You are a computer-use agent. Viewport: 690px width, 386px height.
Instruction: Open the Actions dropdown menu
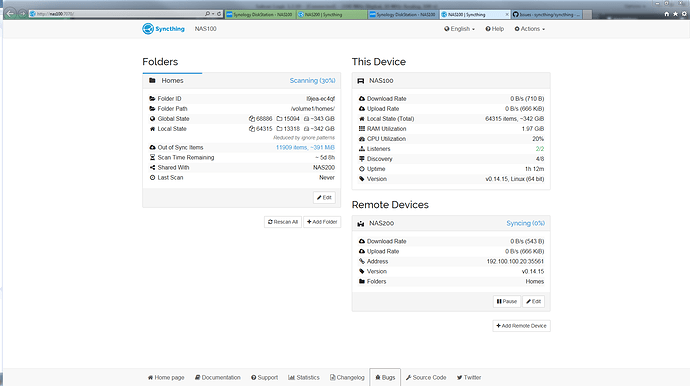click(x=530, y=29)
